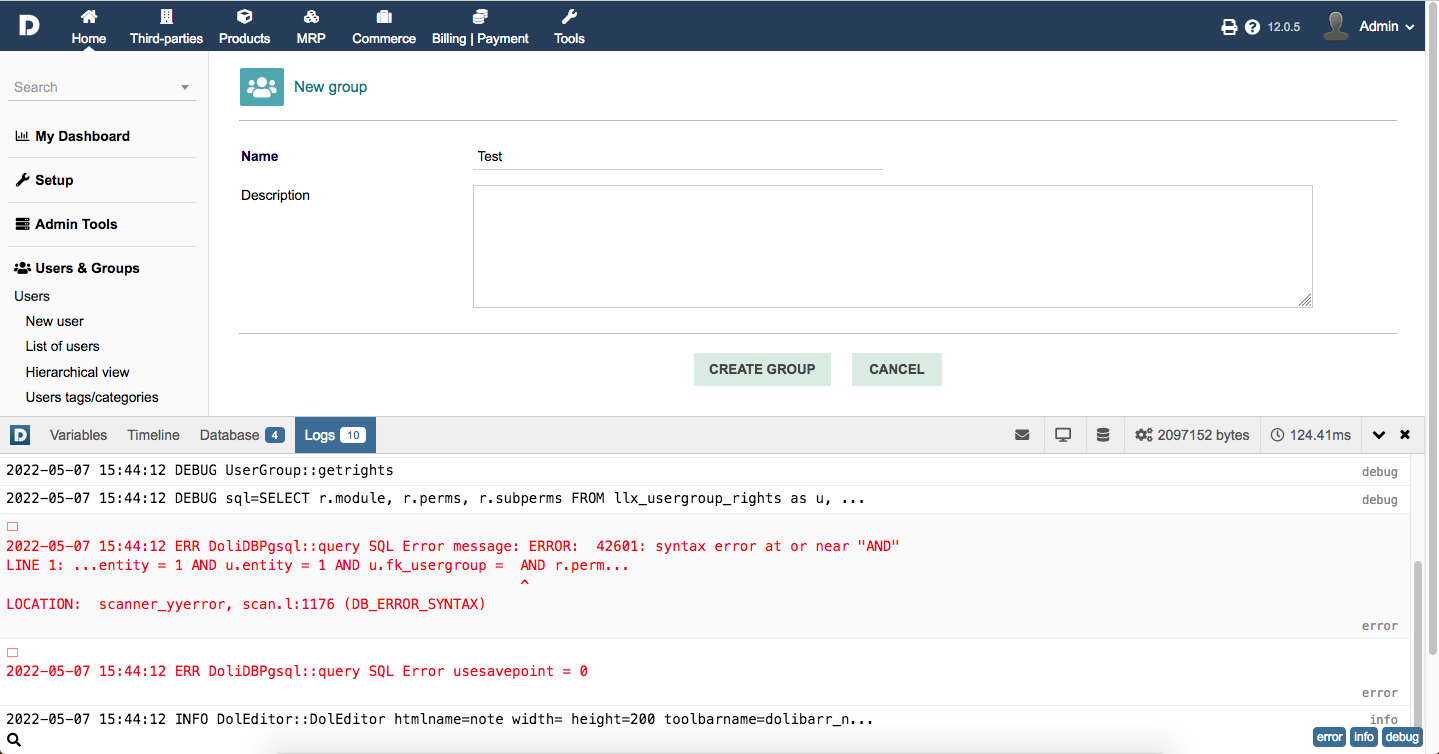Switch to the Timeline tab

pyautogui.click(x=153, y=435)
